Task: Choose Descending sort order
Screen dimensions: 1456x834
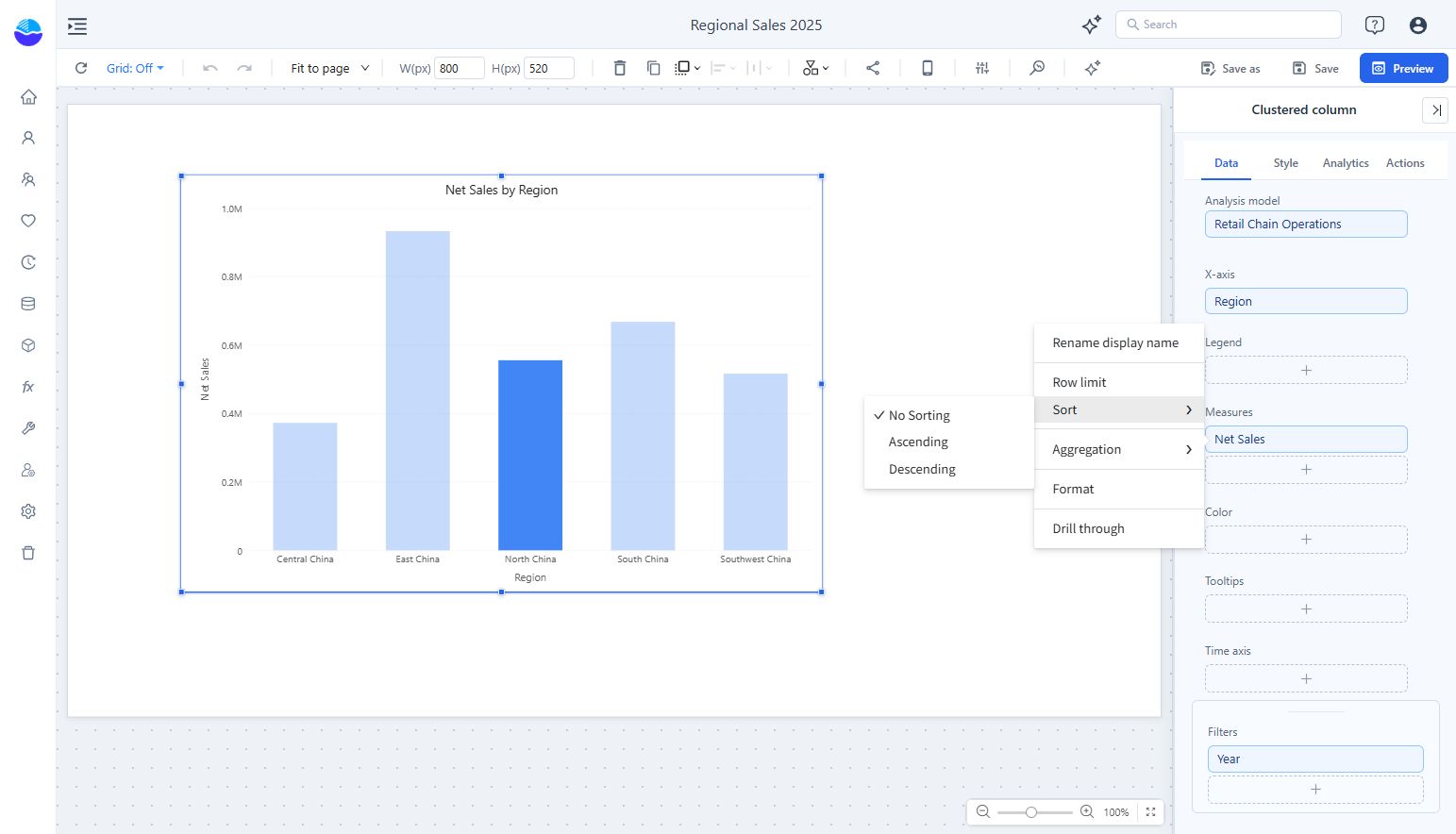Action: [x=949, y=469]
